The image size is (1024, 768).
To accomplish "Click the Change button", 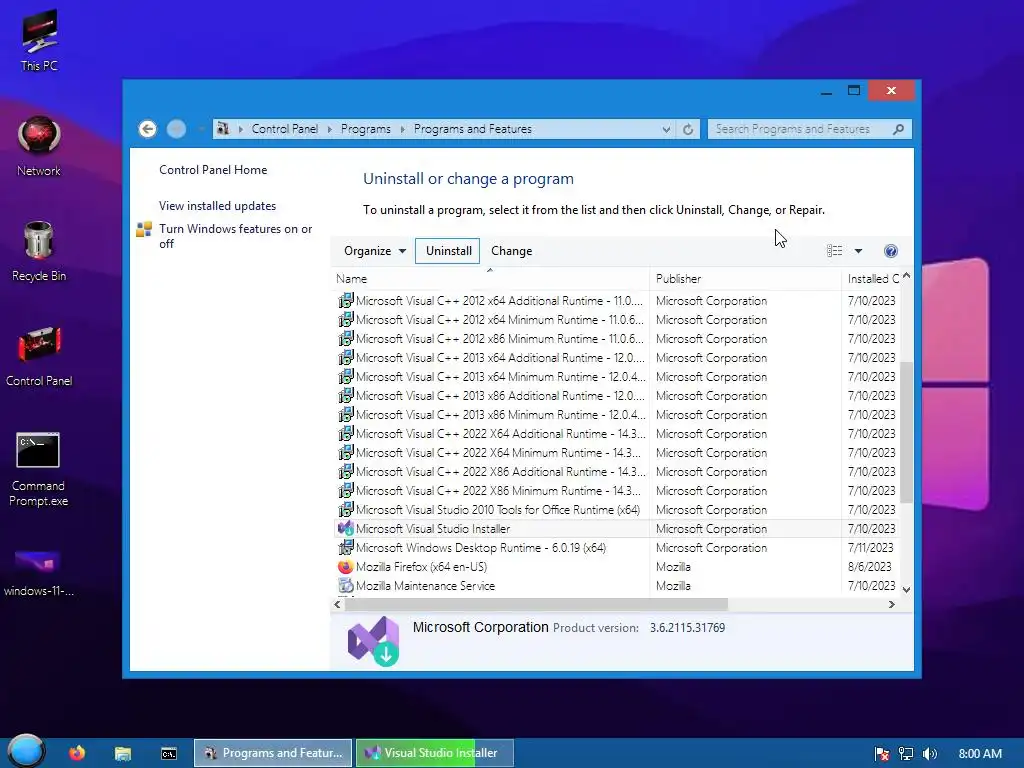I will (x=511, y=251).
